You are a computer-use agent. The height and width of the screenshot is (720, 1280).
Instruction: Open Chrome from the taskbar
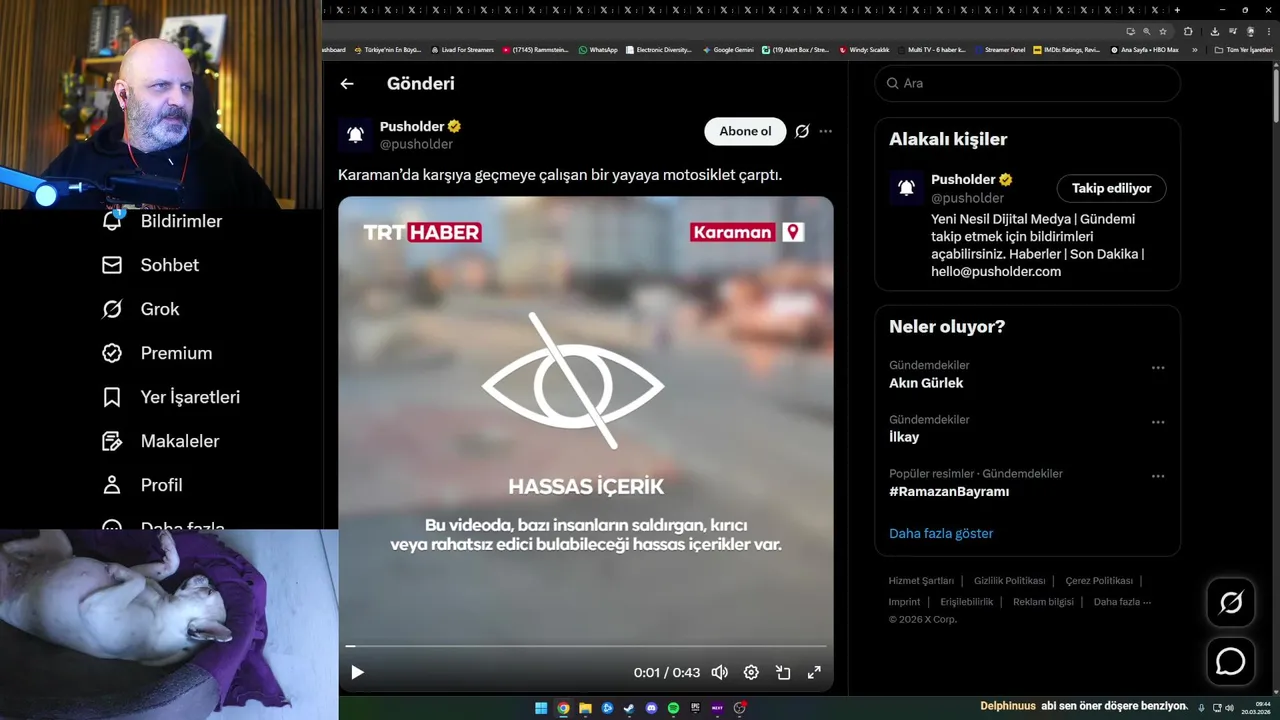[563, 708]
